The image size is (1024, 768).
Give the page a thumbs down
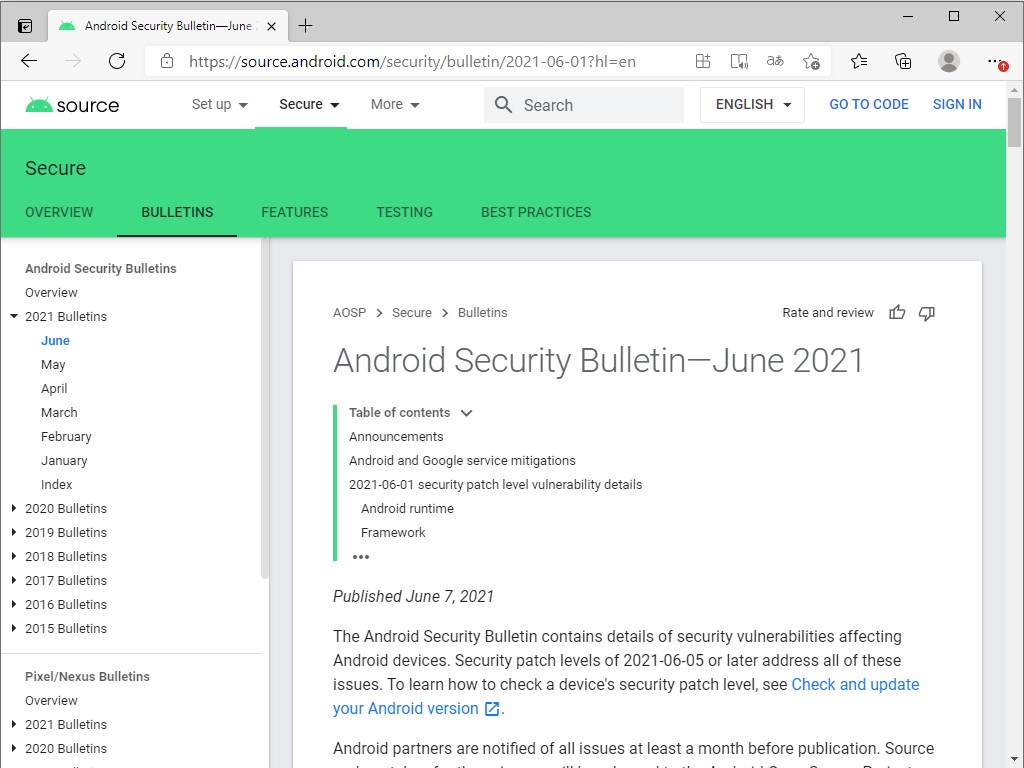point(925,312)
